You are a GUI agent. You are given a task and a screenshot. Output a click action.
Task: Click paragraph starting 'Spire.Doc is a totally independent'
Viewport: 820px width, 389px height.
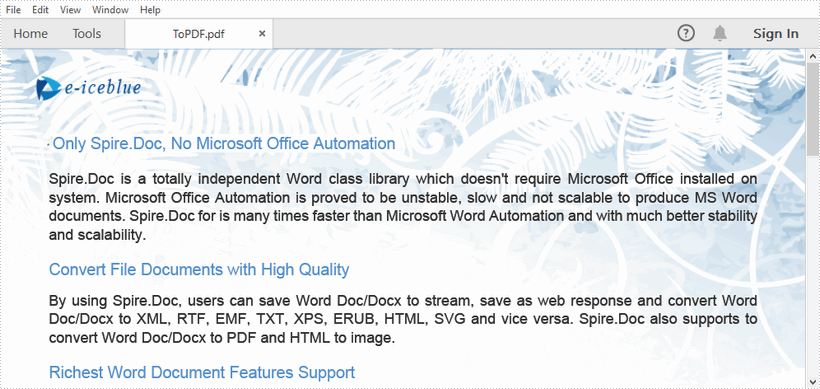pyautogui.click(x=403, y=207)
